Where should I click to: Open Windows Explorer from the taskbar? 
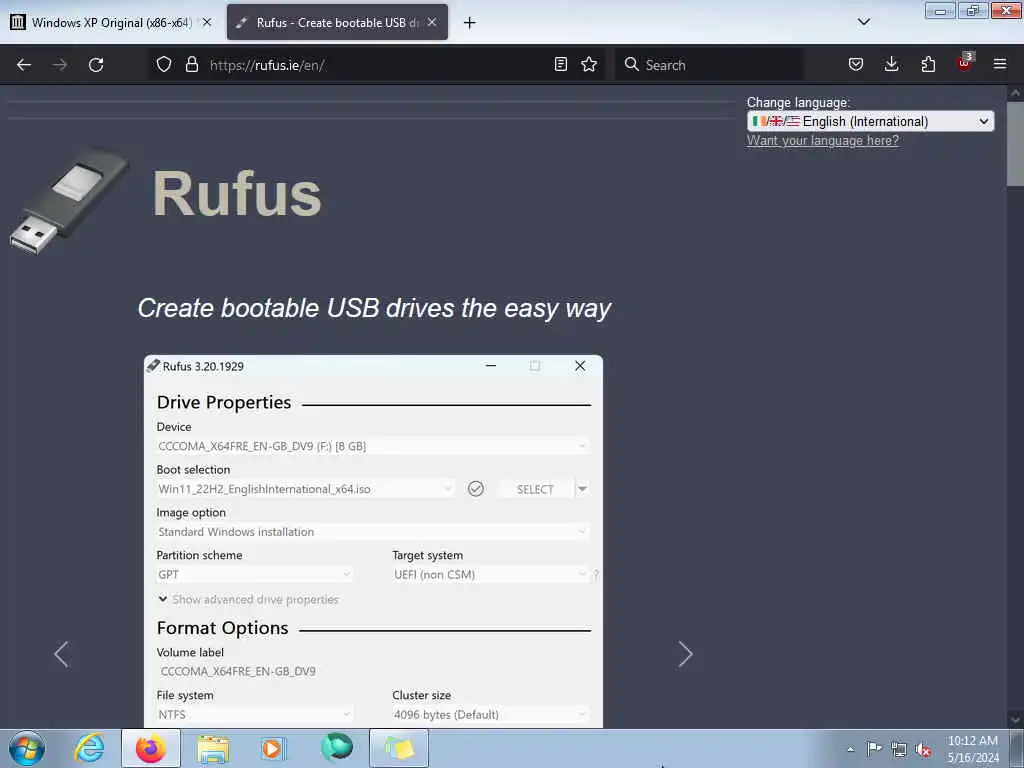point(213,748)
